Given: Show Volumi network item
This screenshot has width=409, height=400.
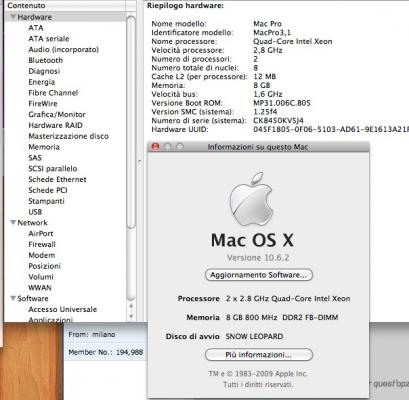Looking at the screenshot, I should click(x=41, y=277).
